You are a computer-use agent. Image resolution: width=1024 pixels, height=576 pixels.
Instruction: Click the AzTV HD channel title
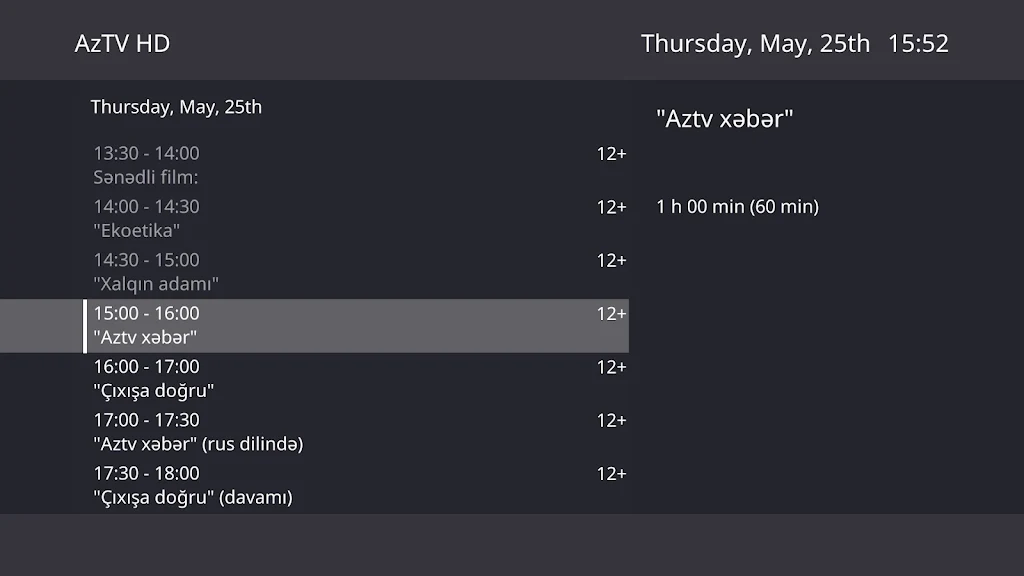[x=122, y=44]
